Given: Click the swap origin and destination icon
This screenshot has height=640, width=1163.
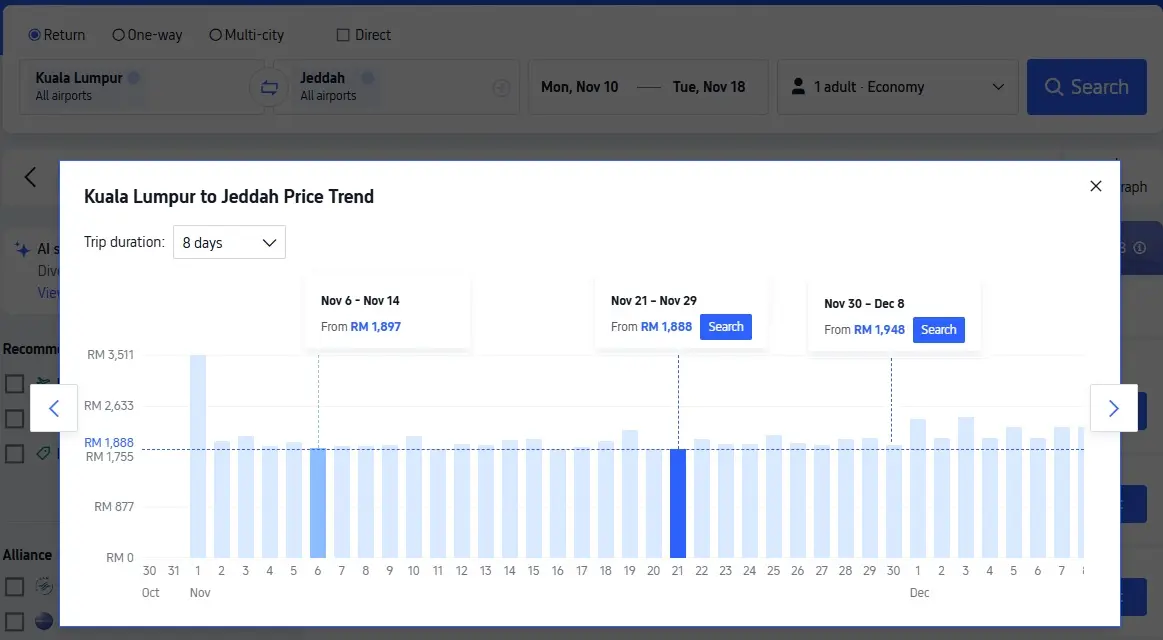Looking at the screenshot, I should pos(269,87).
